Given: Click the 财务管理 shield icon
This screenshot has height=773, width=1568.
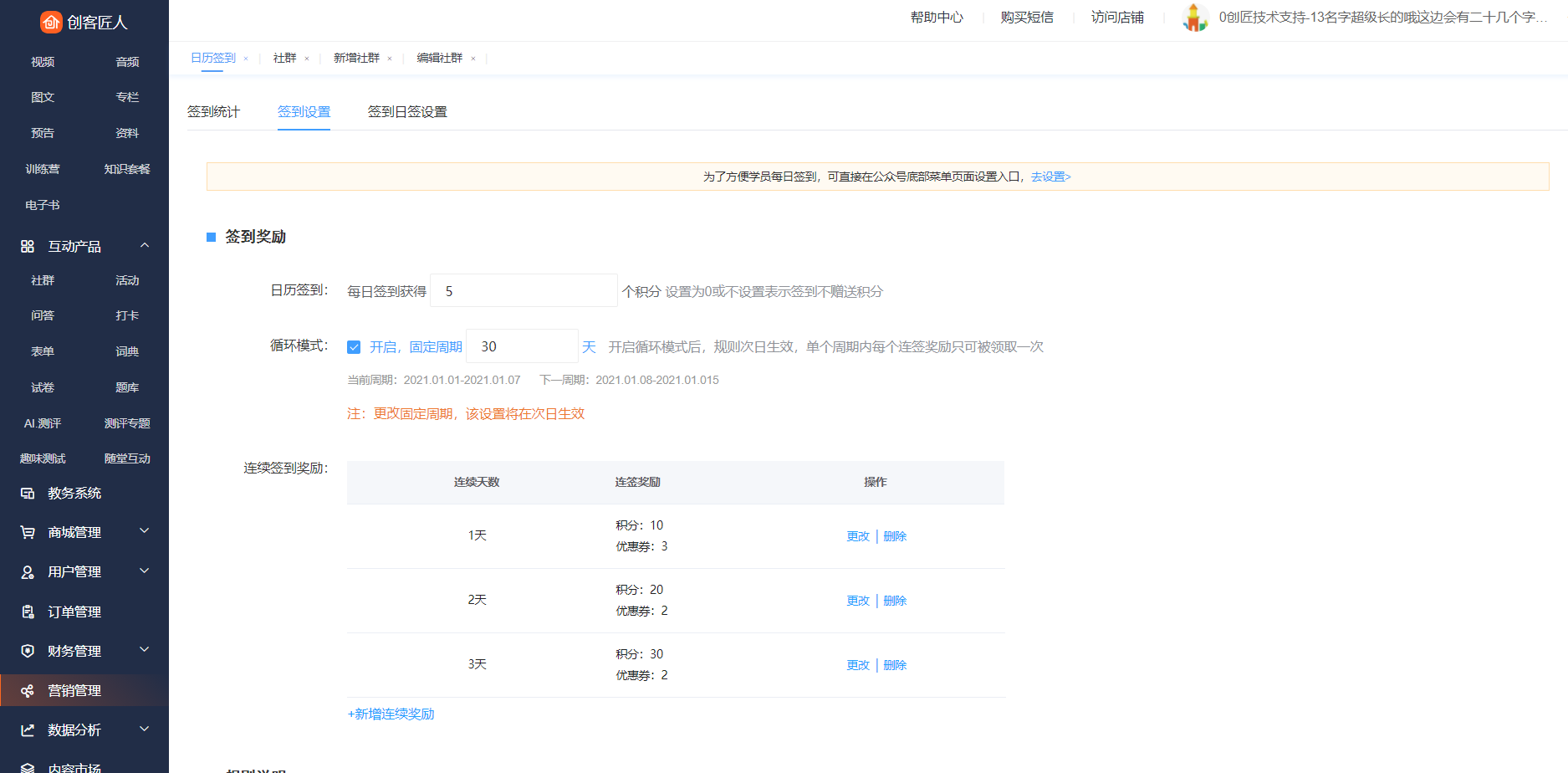Looking at the screenshot, I should 28,651.
